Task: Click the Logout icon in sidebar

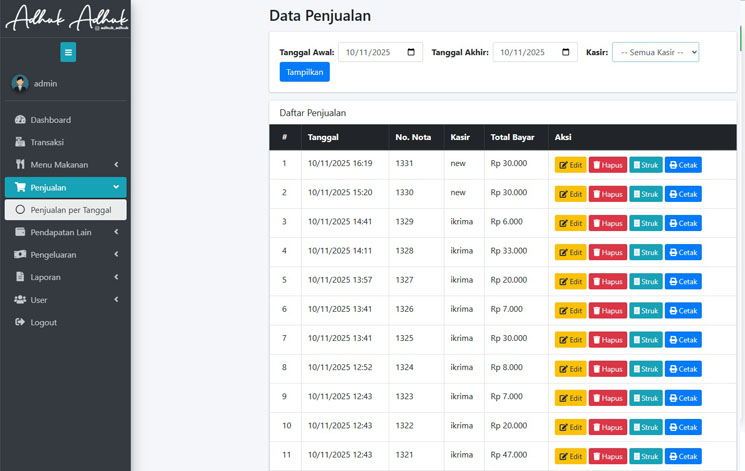Action: pos(20,322)
